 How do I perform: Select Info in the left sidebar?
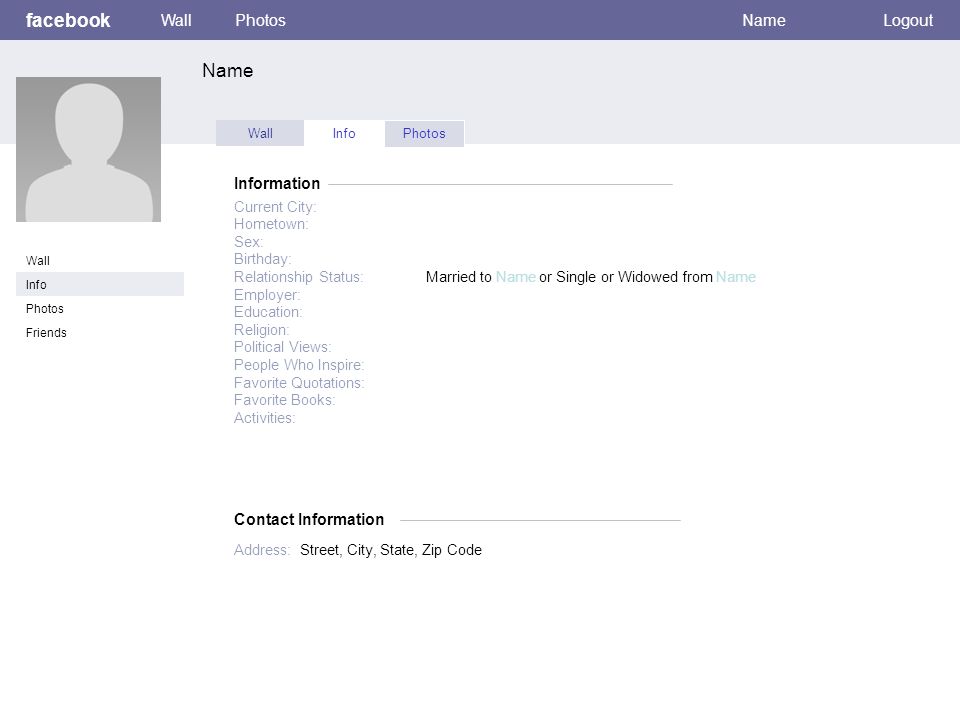pos(100,284)
